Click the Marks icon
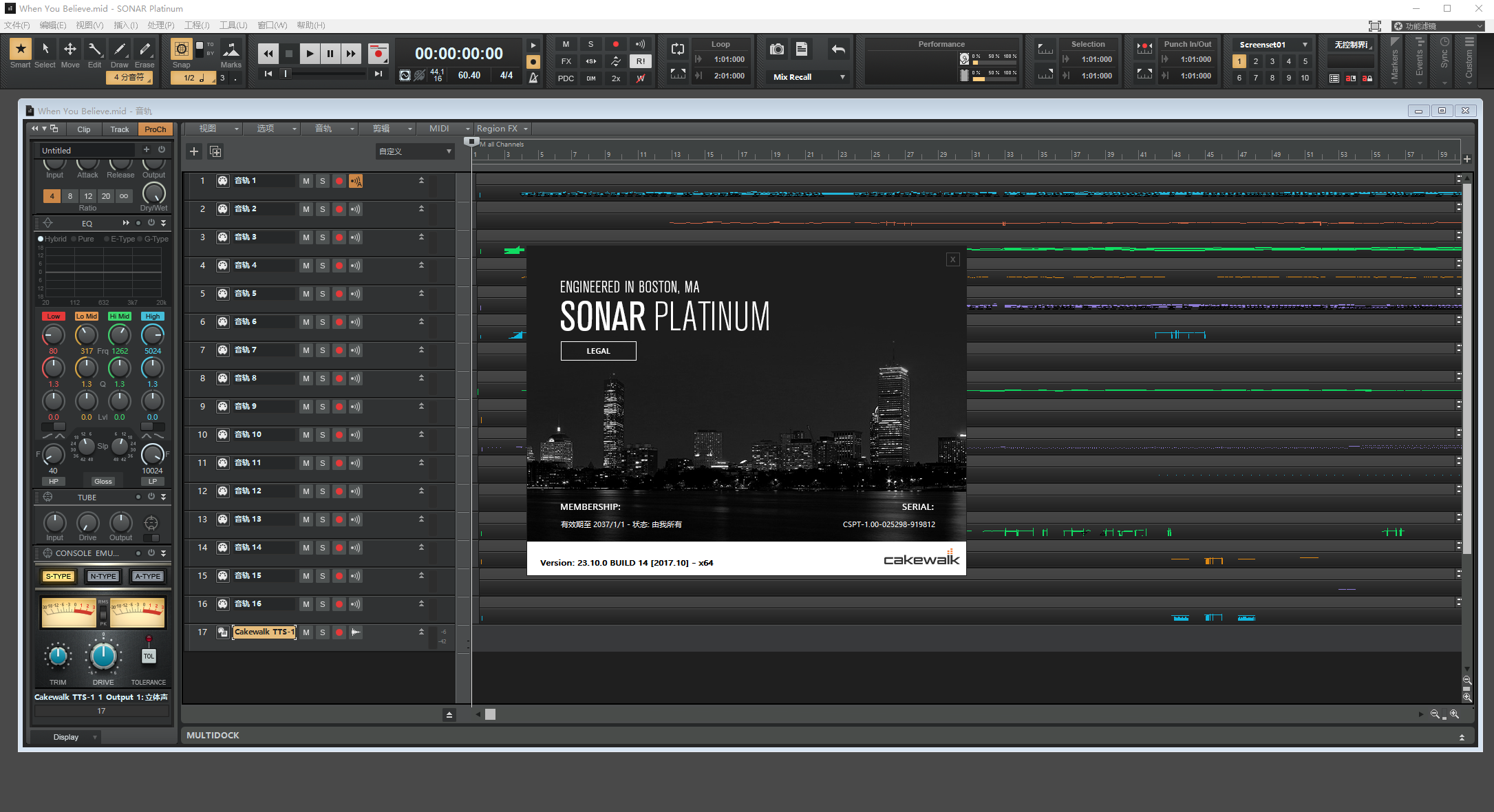This screenshot has height=812, width=1494. tap(231, 50)
